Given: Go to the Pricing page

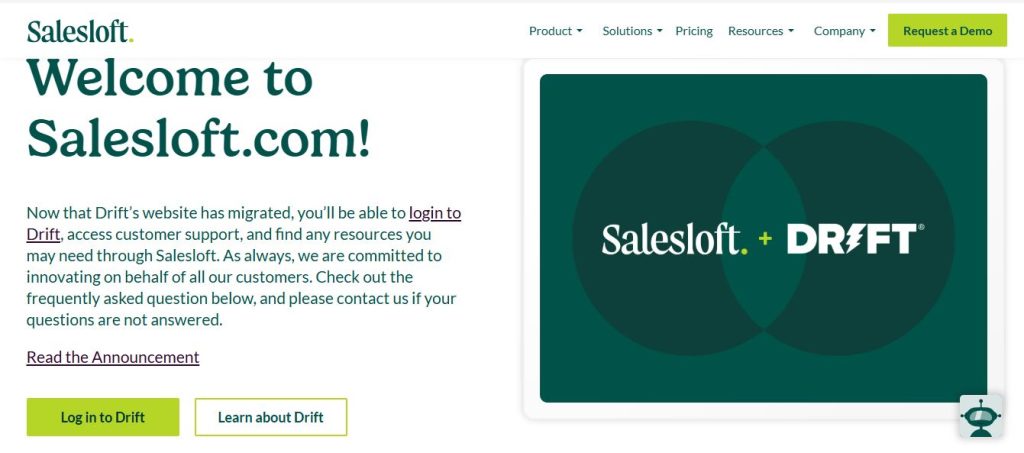Looking at the screenshot, I should (694, 31).
